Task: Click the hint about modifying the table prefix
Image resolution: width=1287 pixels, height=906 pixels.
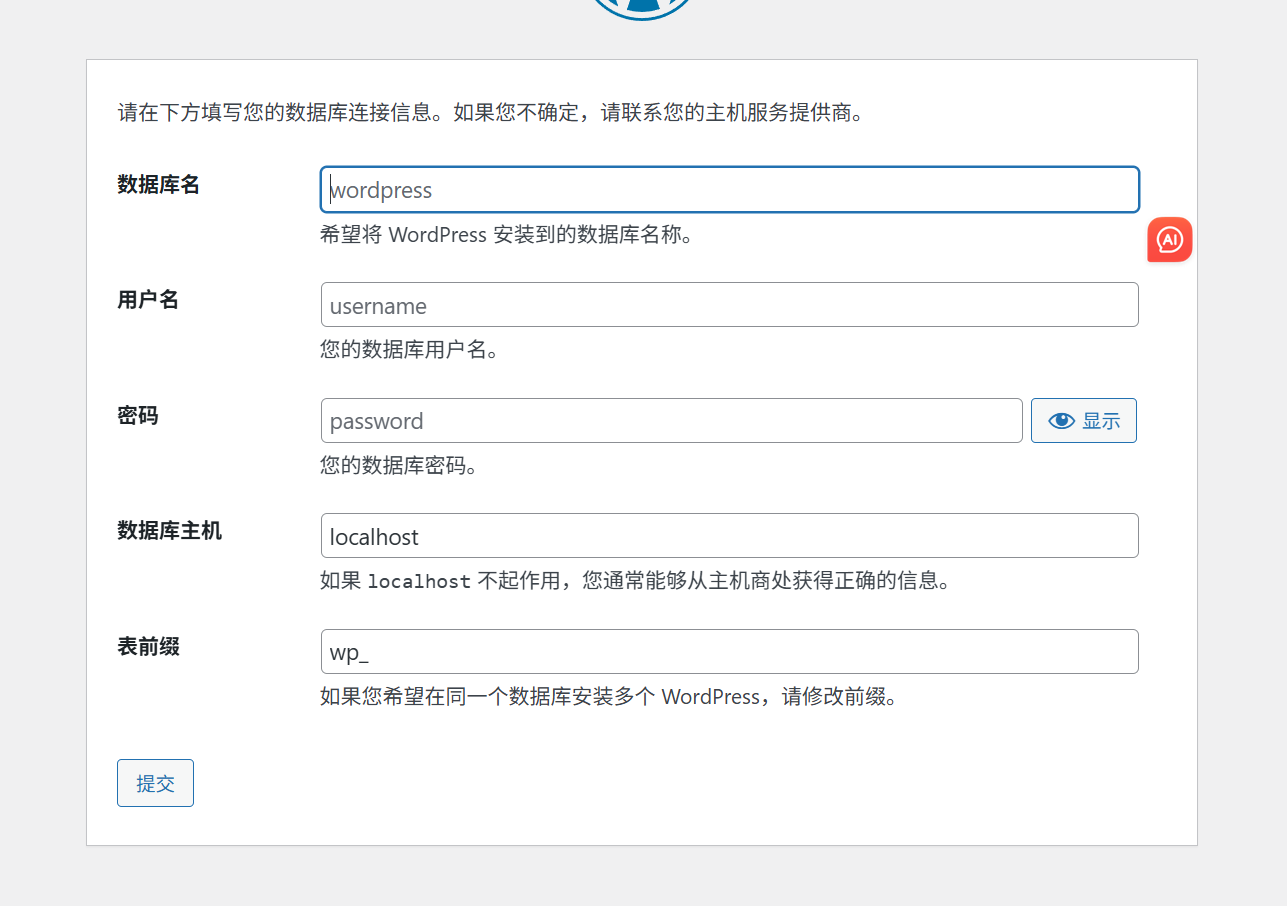Action: pyautogui.click(x=608, y=697)
